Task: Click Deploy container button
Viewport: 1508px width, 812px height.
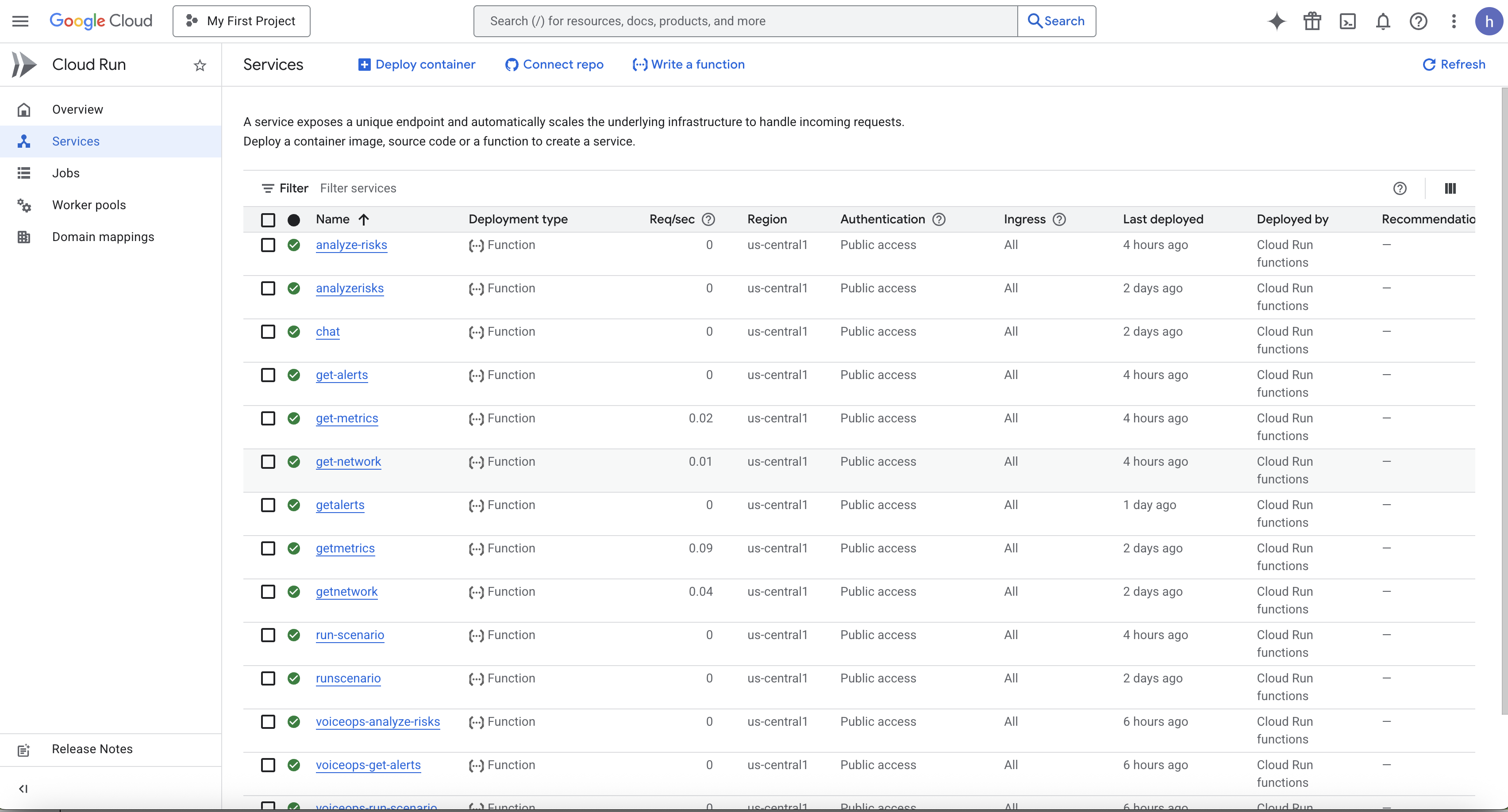Action: (417, 65)
